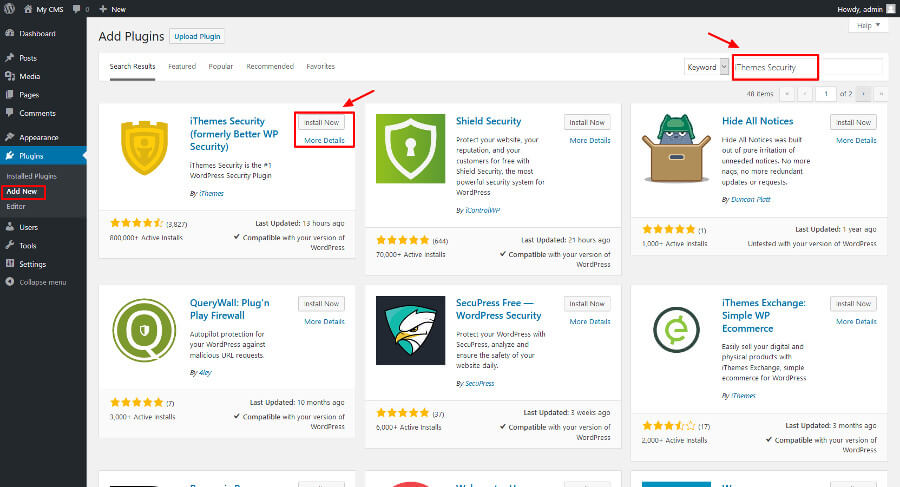
Task: Click the iThemes Exchange plugin logo
Action: [676, 330]
